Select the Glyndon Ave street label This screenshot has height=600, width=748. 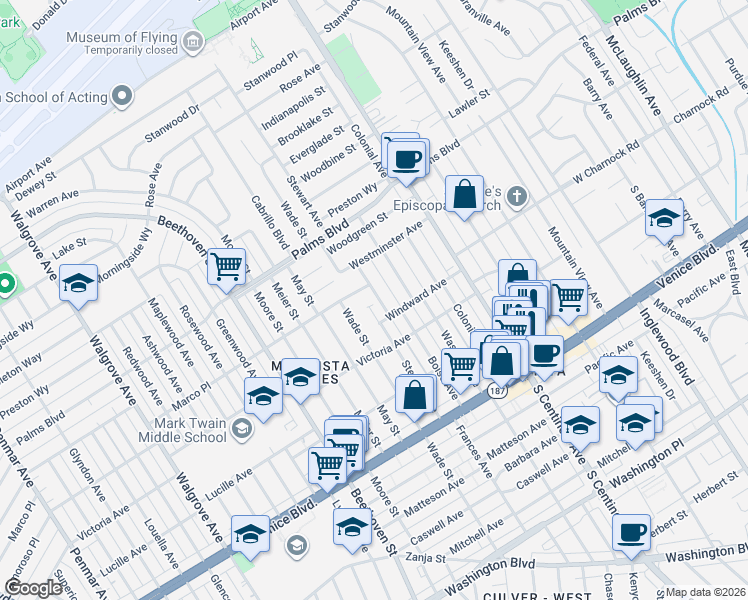87,475
